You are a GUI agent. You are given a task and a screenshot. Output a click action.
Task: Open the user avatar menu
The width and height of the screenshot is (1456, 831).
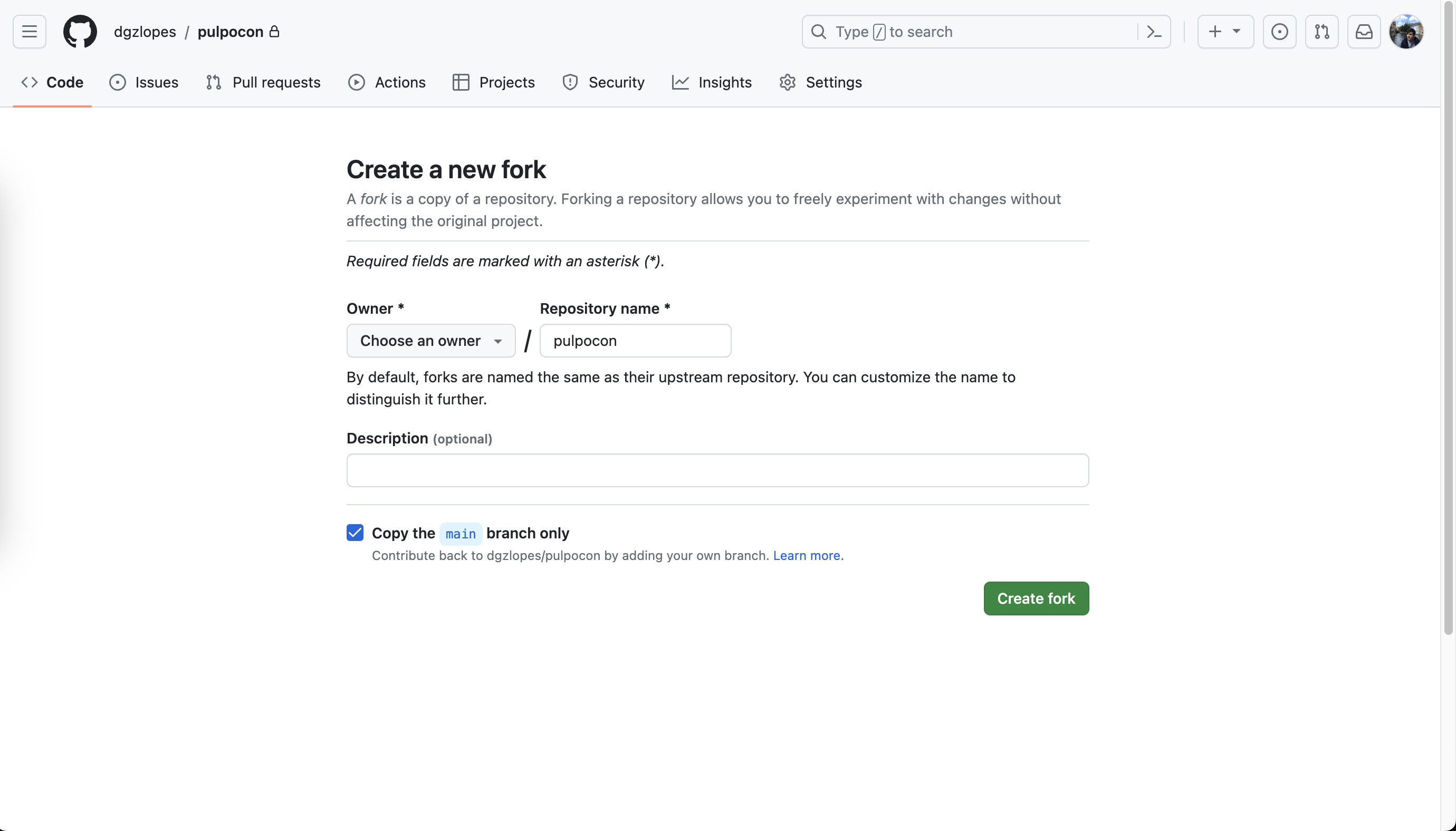click(1406, 32)
